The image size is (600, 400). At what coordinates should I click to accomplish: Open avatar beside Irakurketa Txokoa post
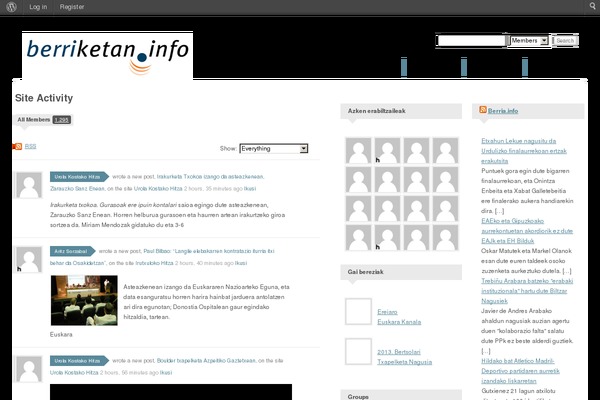coord(29,185)
